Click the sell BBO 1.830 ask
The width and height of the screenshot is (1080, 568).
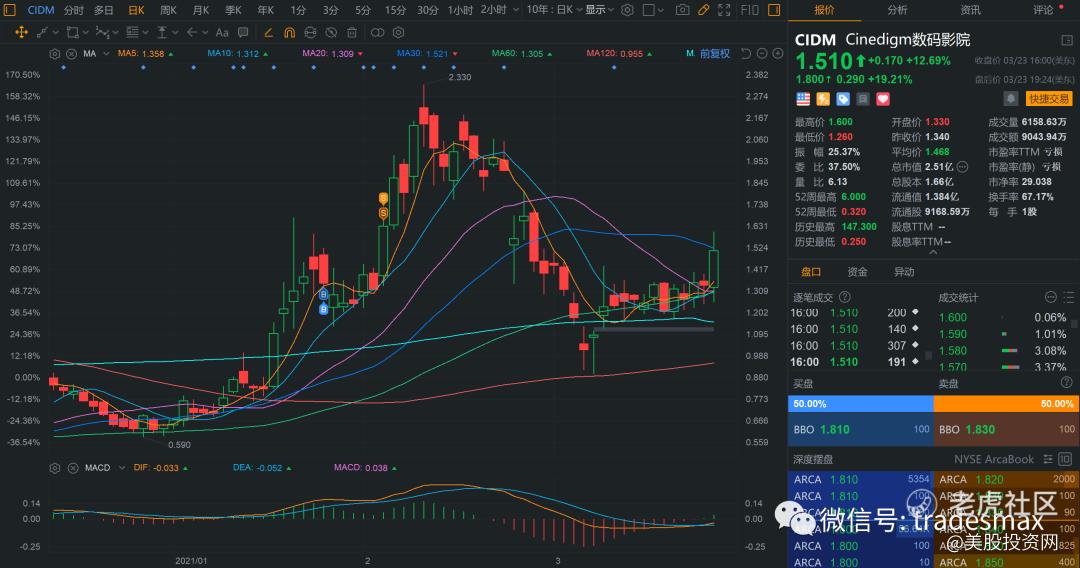coord(1006,429)
